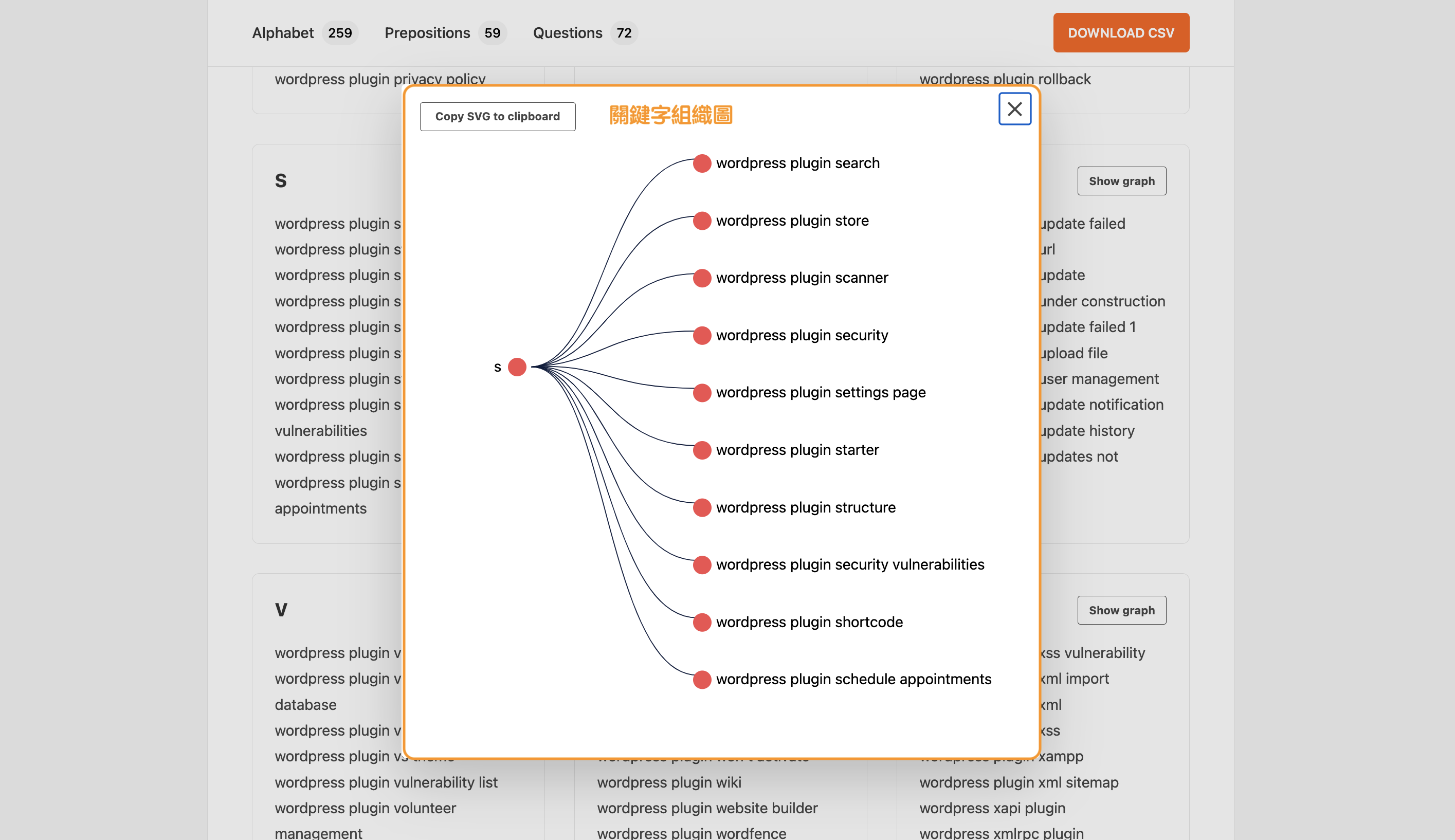Image resolution: width=1455 pixels, height=840 pixels.
Task: Select 'wordpress plugin search' graph label
Action: (798, 163)
